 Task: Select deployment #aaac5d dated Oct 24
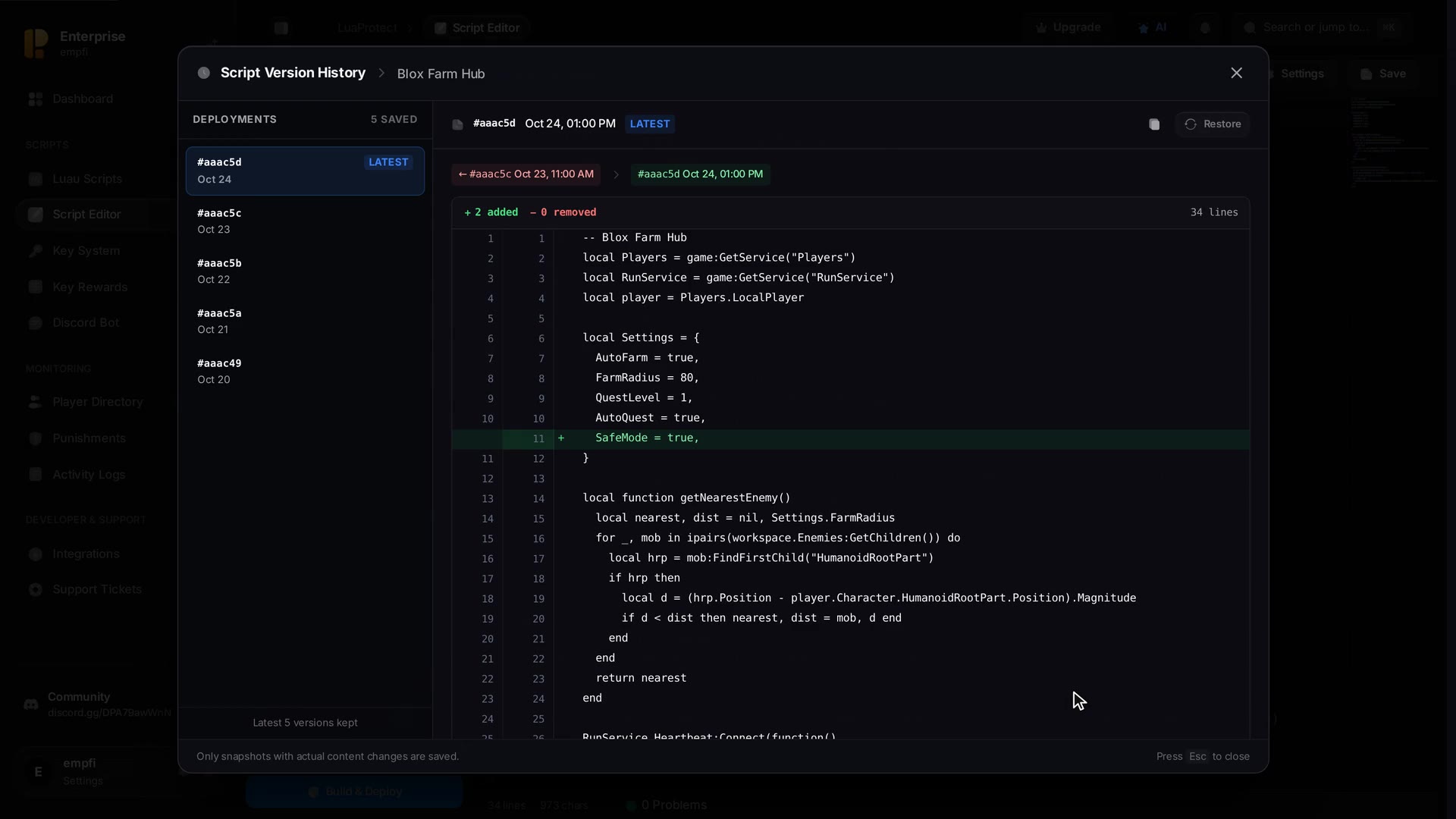pyautogui.click(x=305, y=171)
